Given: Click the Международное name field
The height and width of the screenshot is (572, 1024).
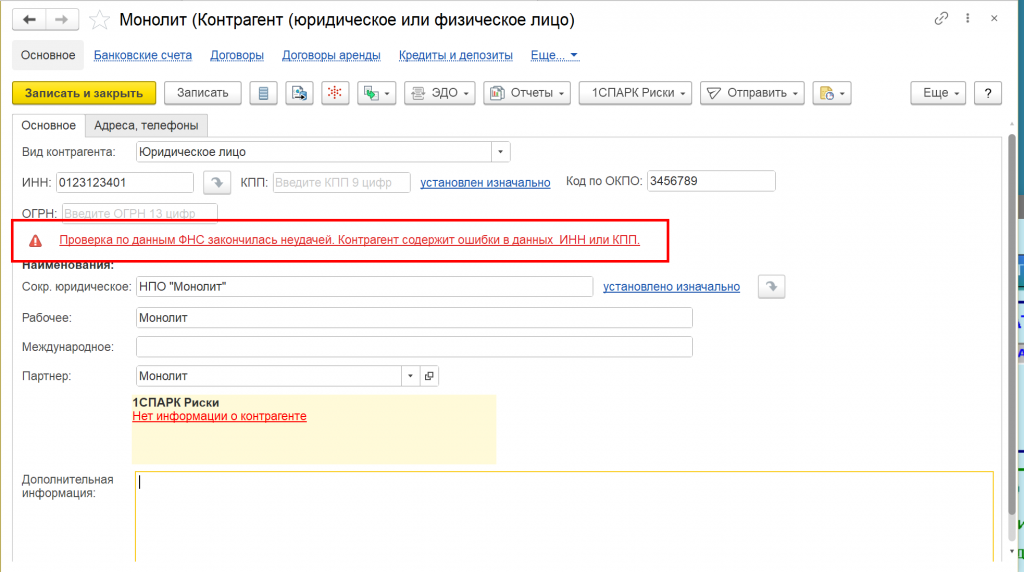Looking at the screenshot, I should [x=414, y=347].
